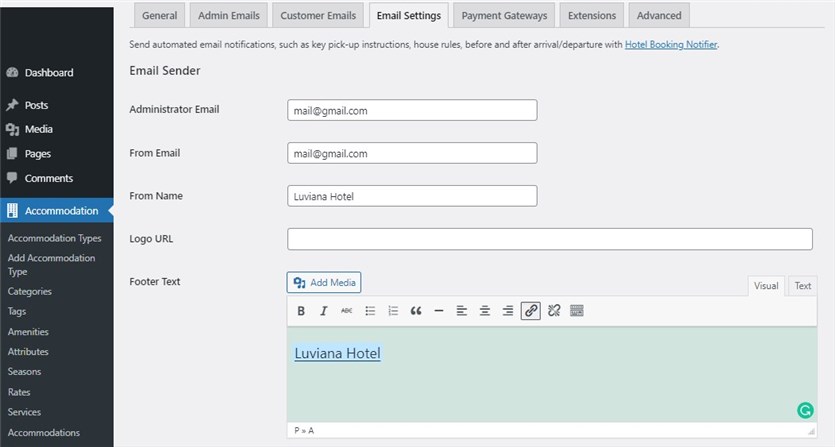The width and height of the screenshot is (835, 447).
Task: Open the Grammarly widget in editor
Action: pos(805,410)
